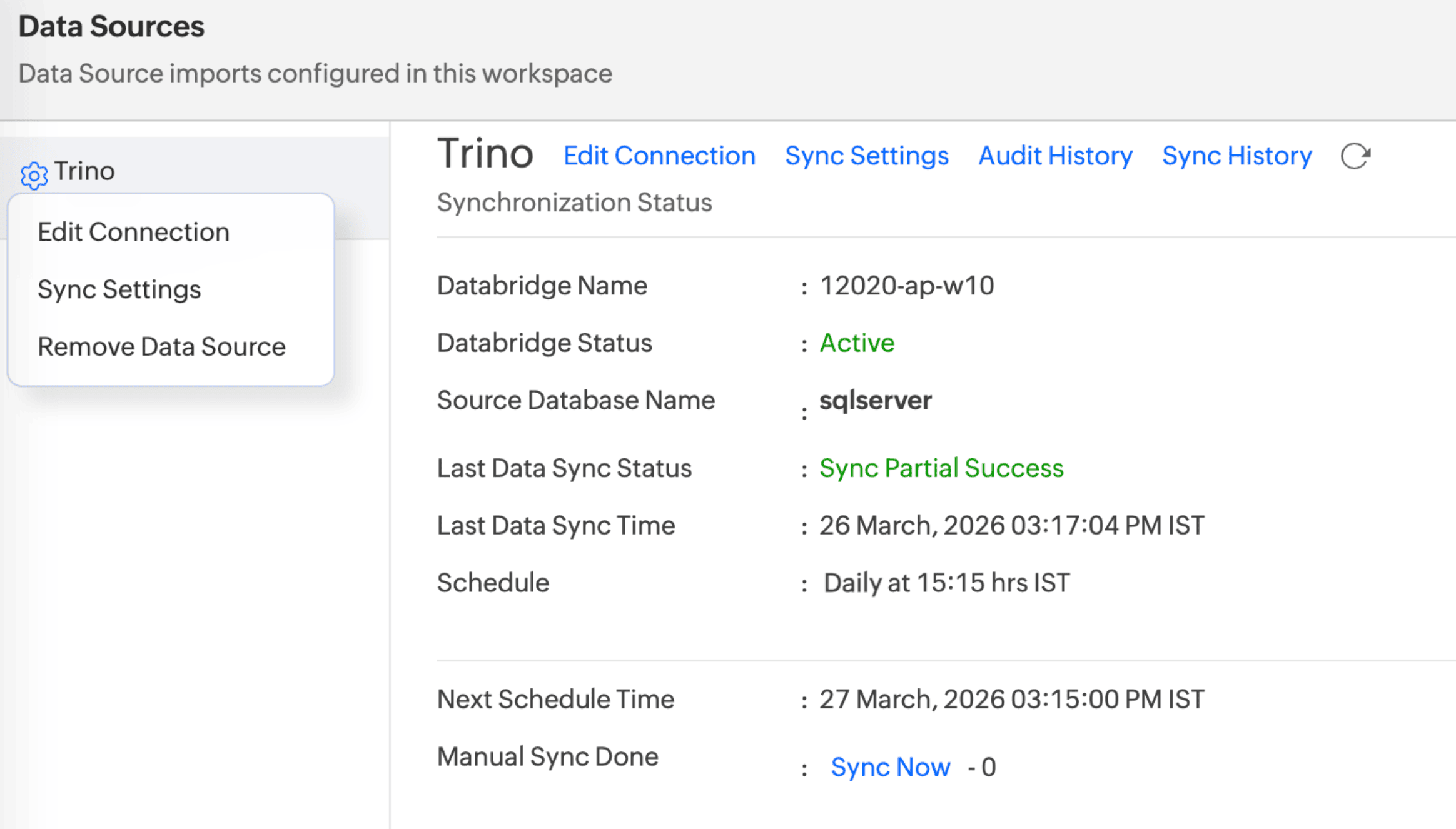
Task: Click next schedule time 27 March, 2026 03:15:00 PM IST
Action: (1012, 699)
